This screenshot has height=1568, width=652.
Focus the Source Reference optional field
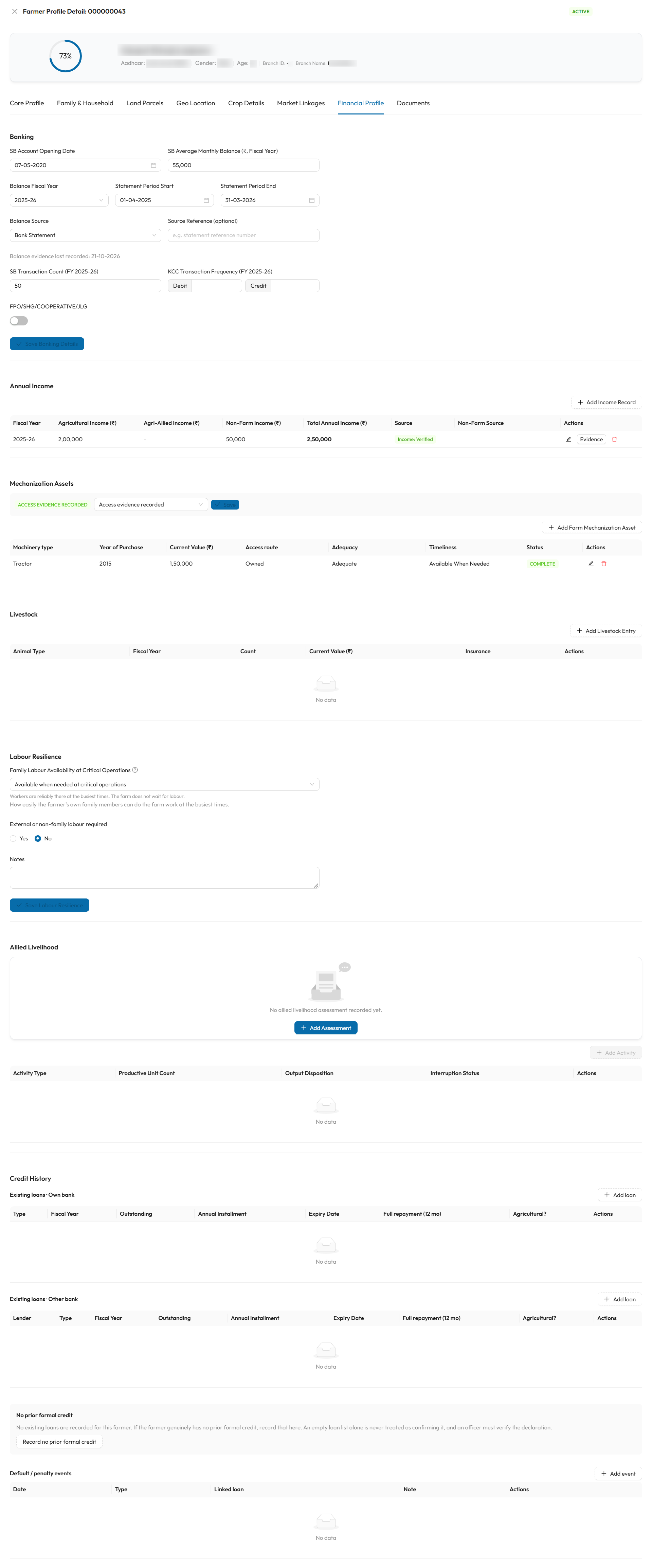243,235
